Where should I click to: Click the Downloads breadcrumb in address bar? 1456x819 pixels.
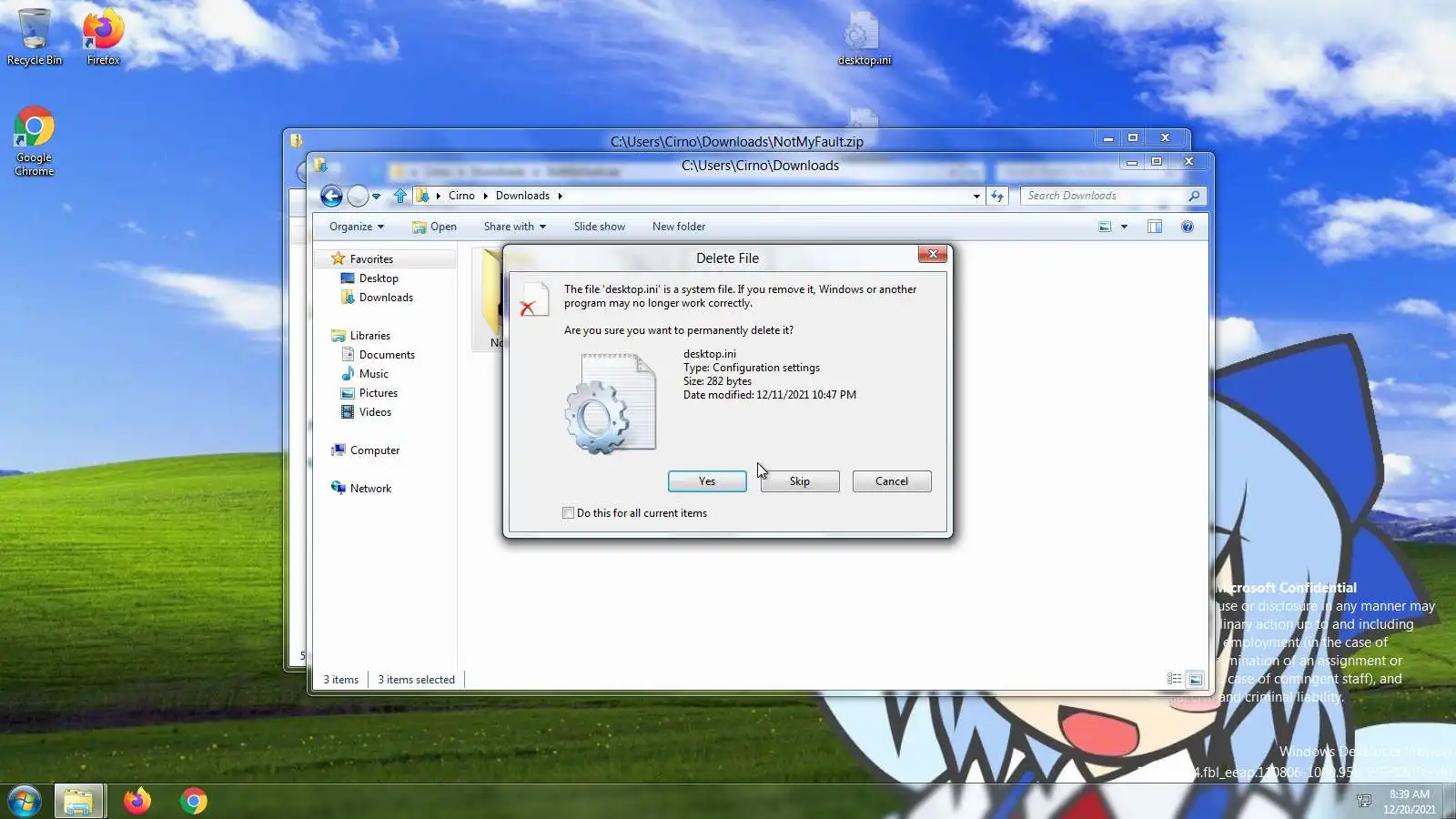522,196
